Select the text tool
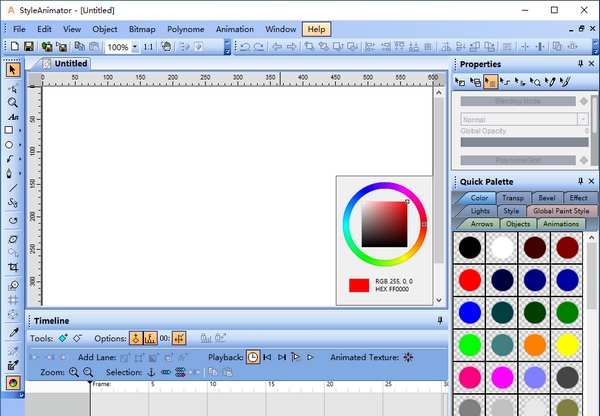The image size is (600, 416). (12, 117)
